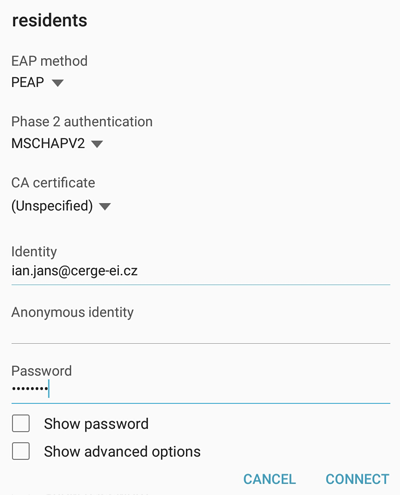
Task: Enable the Show advanced options checkbox
Action: [x=21, y=451]
